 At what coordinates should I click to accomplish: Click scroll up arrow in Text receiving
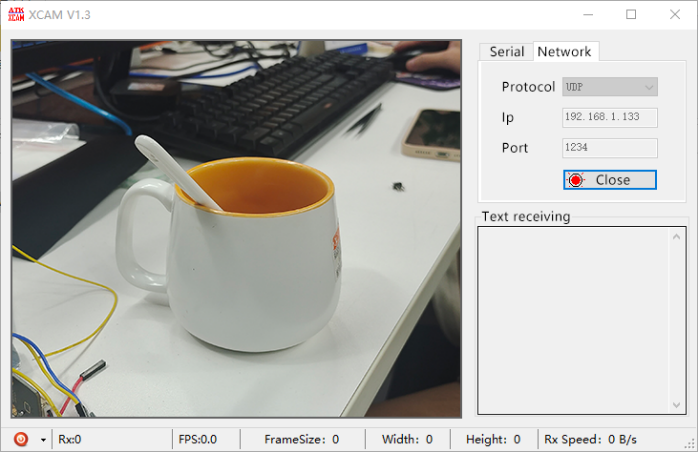point(676,237)
